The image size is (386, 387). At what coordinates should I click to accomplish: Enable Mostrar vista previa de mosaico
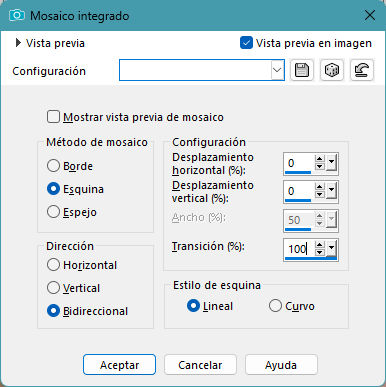(53, 117)
